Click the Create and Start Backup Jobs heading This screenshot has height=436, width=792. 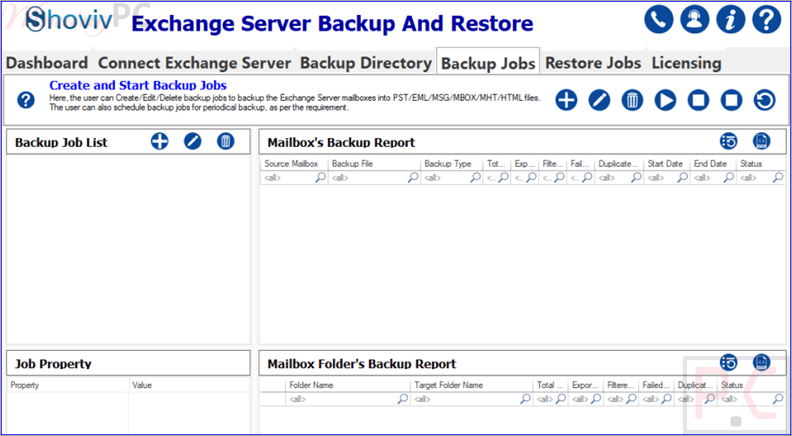138,85
